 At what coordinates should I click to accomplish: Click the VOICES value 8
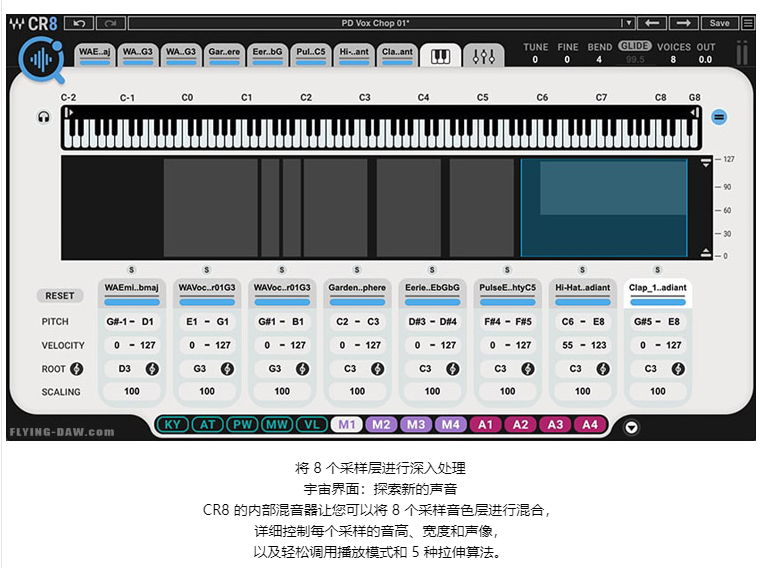673,60
